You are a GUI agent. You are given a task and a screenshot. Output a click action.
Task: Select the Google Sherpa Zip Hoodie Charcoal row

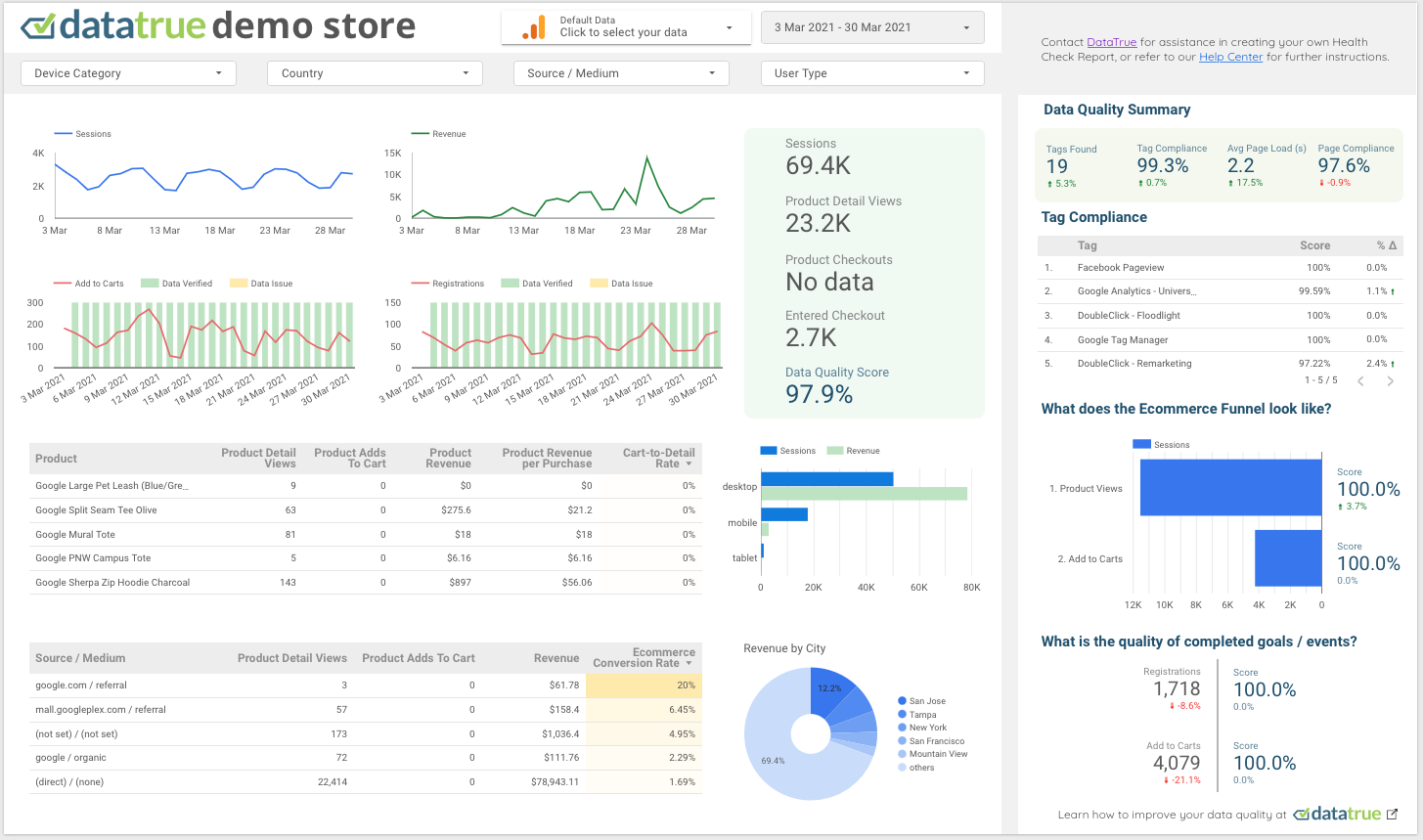(366, 583)
